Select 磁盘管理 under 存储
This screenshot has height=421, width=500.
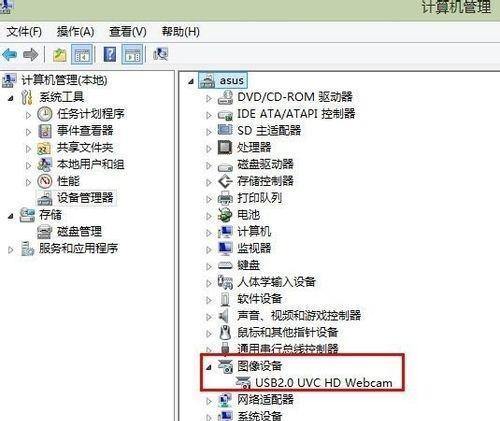[79, 231]
